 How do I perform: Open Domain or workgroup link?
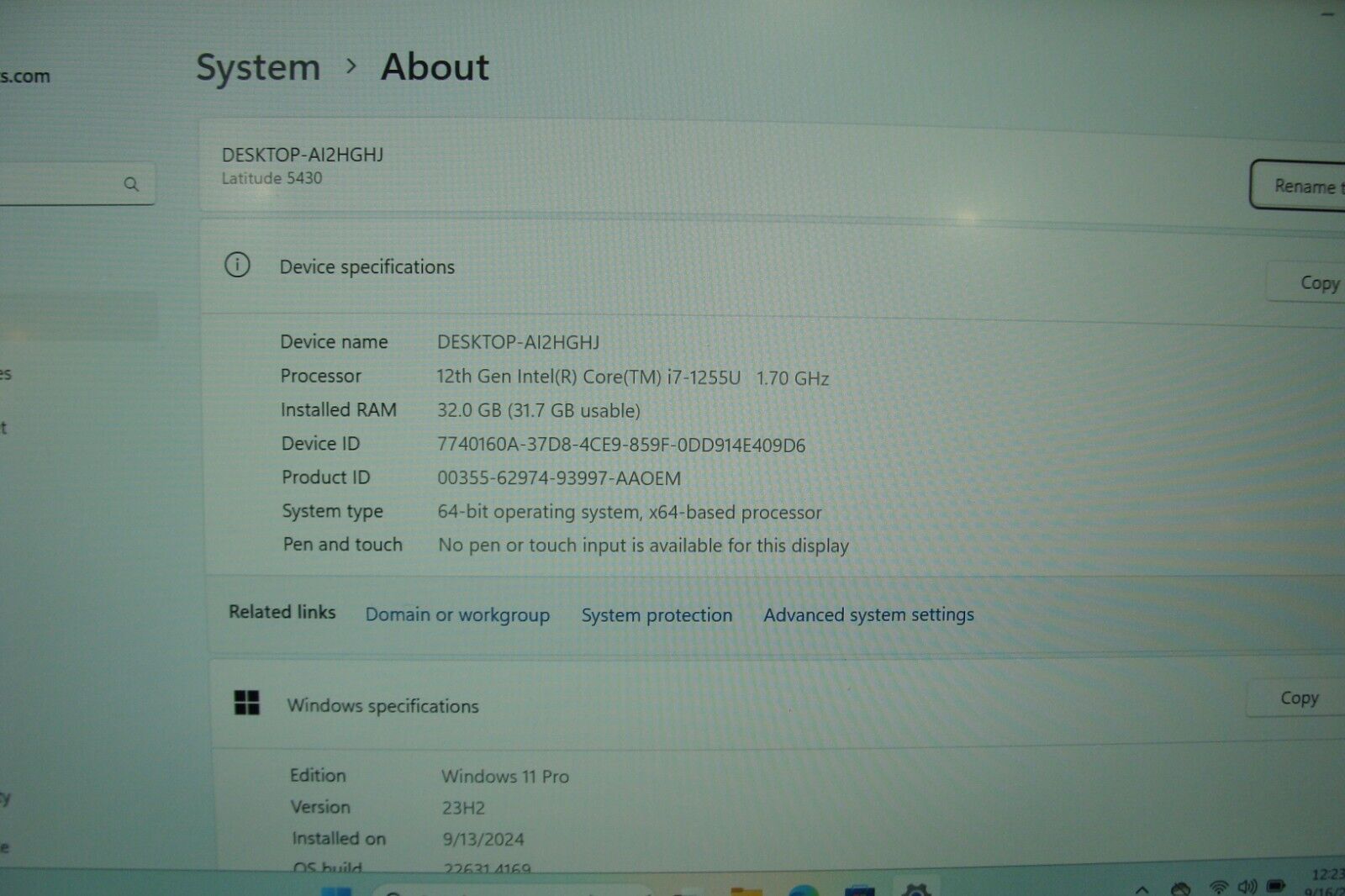pyautogui.click(x=457, y=614)
